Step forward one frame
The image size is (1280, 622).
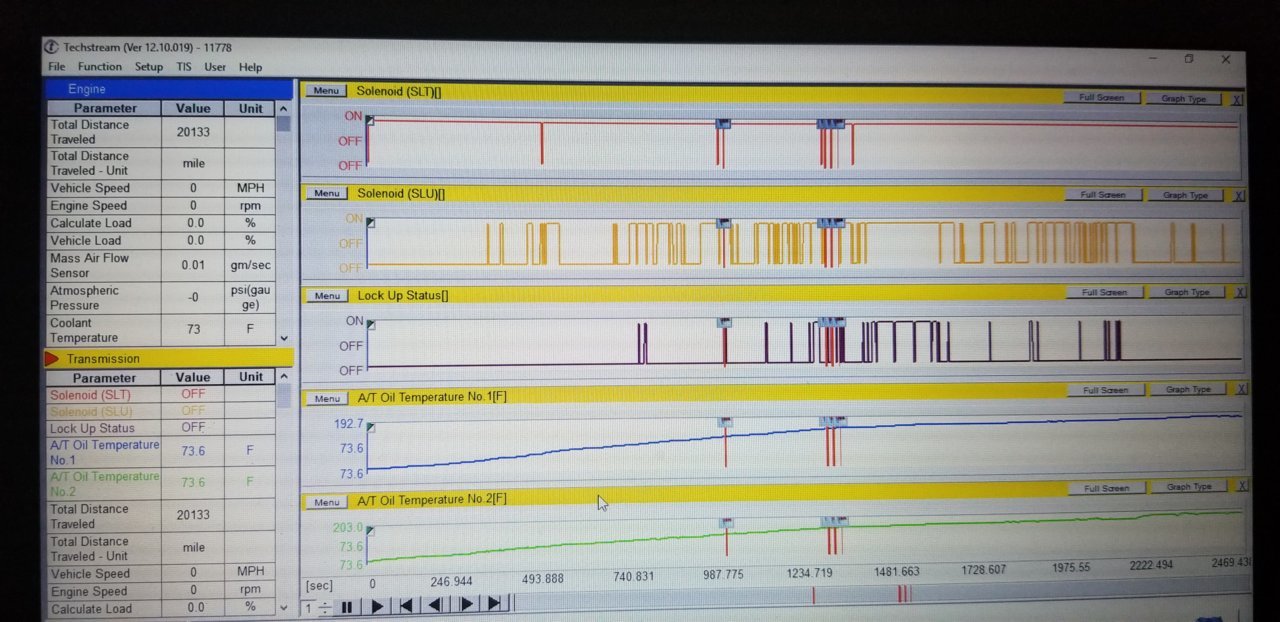(466, 604)
